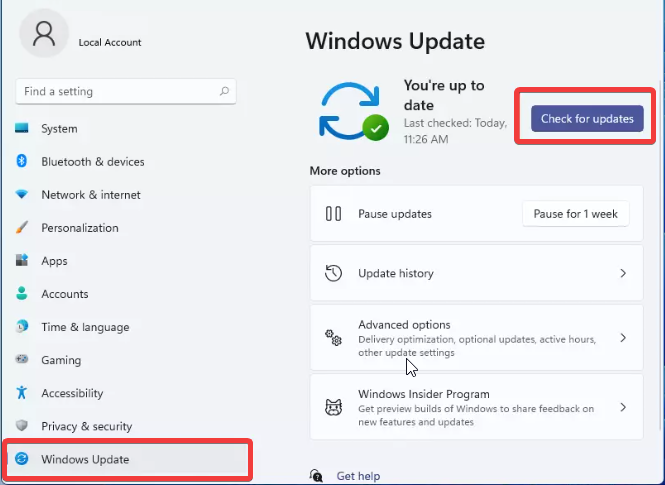Open the Get help link
This screenshot has width=665, height=485.
358,476
